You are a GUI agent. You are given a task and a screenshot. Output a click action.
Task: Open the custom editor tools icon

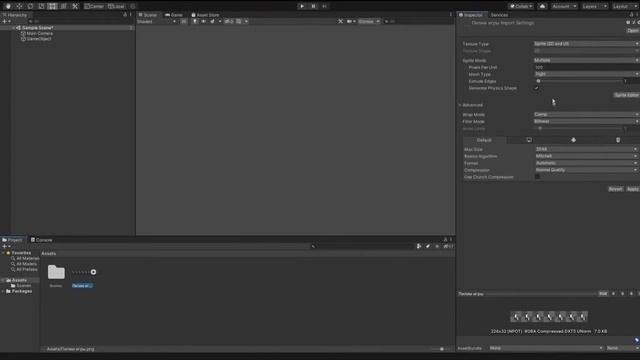tap(75, 6)
